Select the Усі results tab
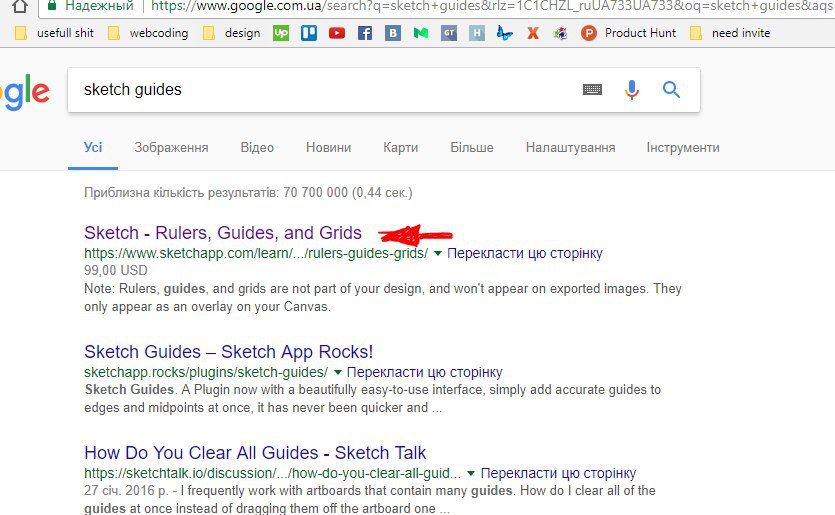This screenshot has height=515, width=835. coord(93,148)
